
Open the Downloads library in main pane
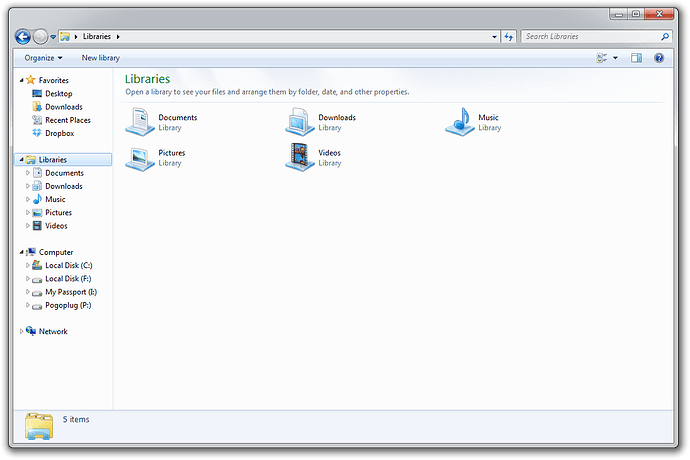coord(300,122)
